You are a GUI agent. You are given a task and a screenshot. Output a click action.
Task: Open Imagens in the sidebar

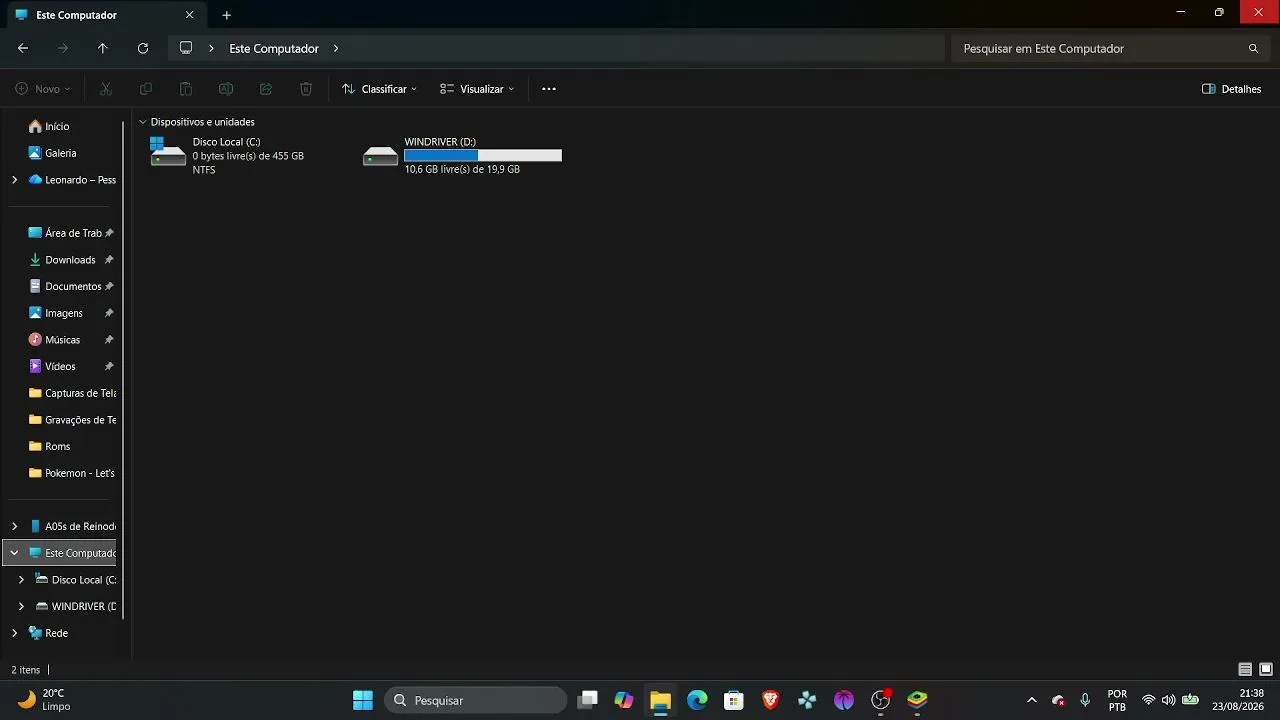[62, 313]
